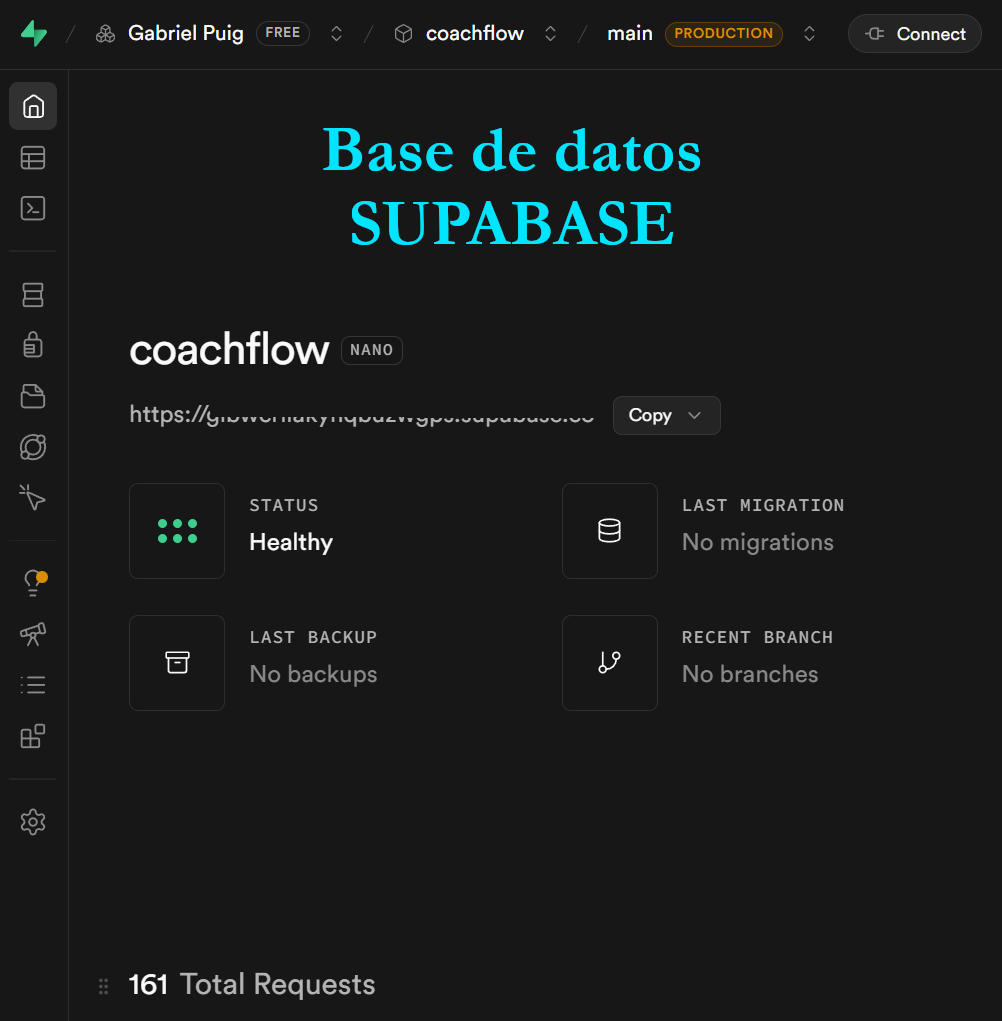Grab the Total Requests drag handle
Image resolution: width=1002 pixels, height=1021 pixels.
103,986
